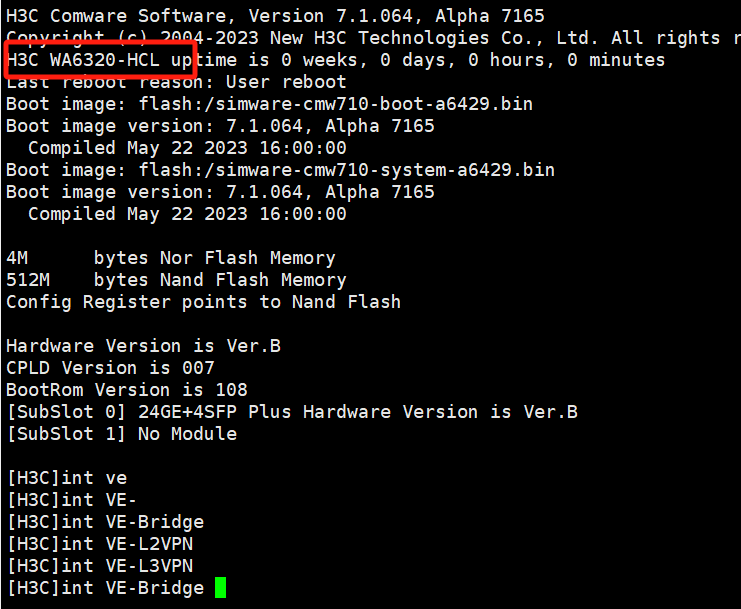The image size is (741, 609).
Task: Click the SubSlot 1 No Module line
Action: (x=121, y=434)
